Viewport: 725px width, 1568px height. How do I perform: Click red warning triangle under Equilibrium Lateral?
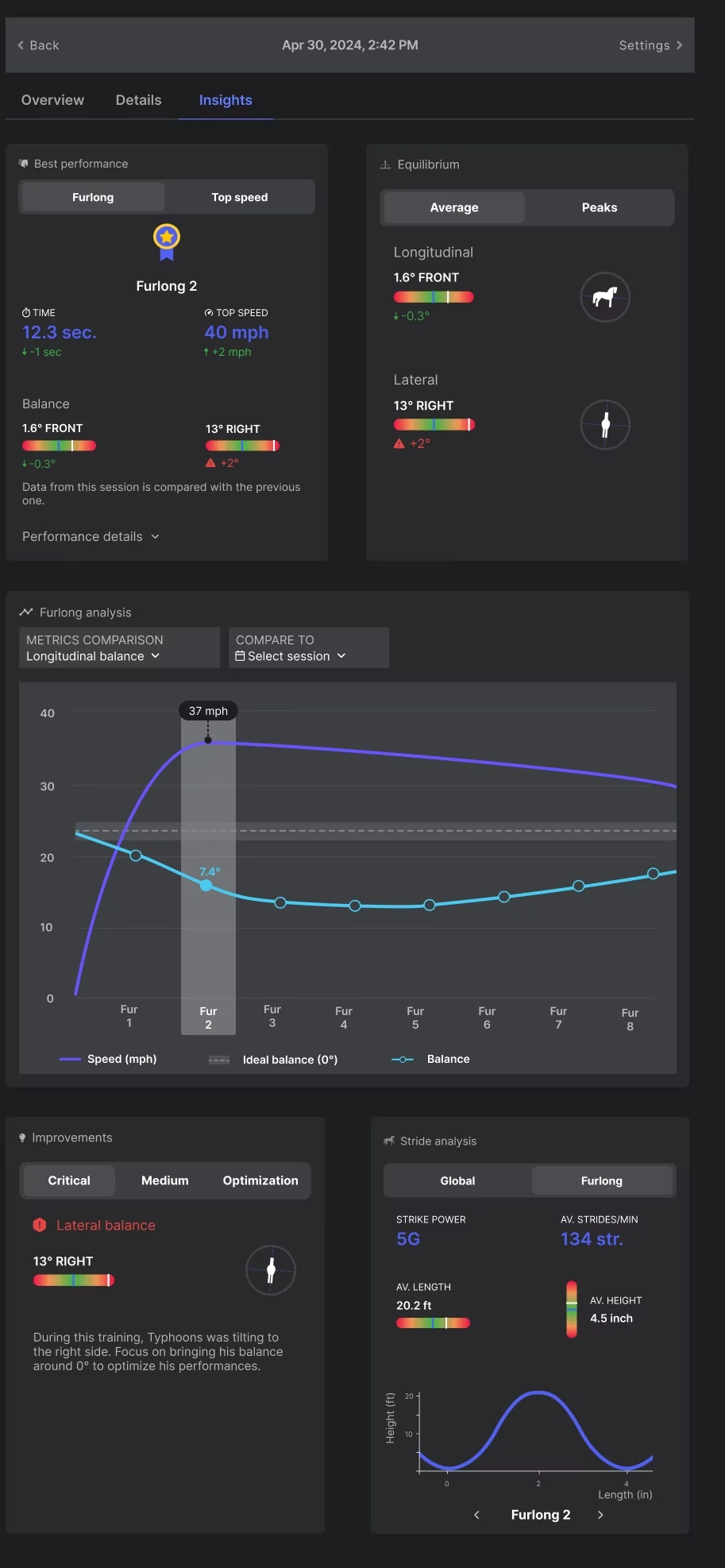coord(399,444)
